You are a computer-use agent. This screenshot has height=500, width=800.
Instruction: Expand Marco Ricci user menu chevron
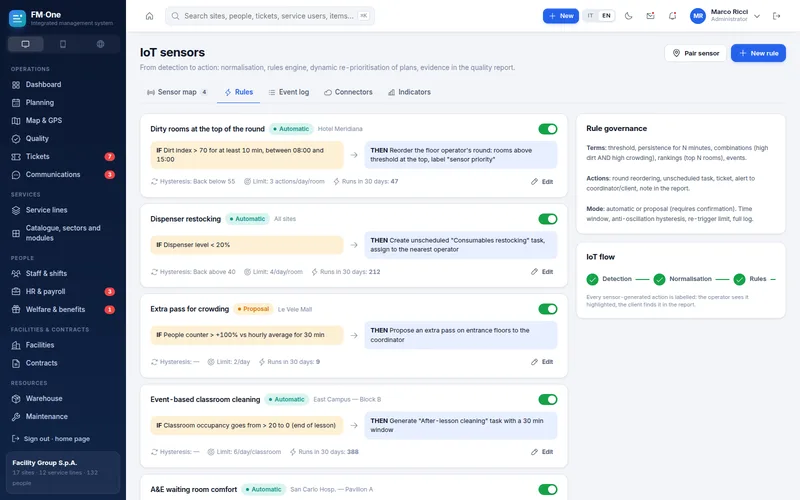[x=757, y=16]
